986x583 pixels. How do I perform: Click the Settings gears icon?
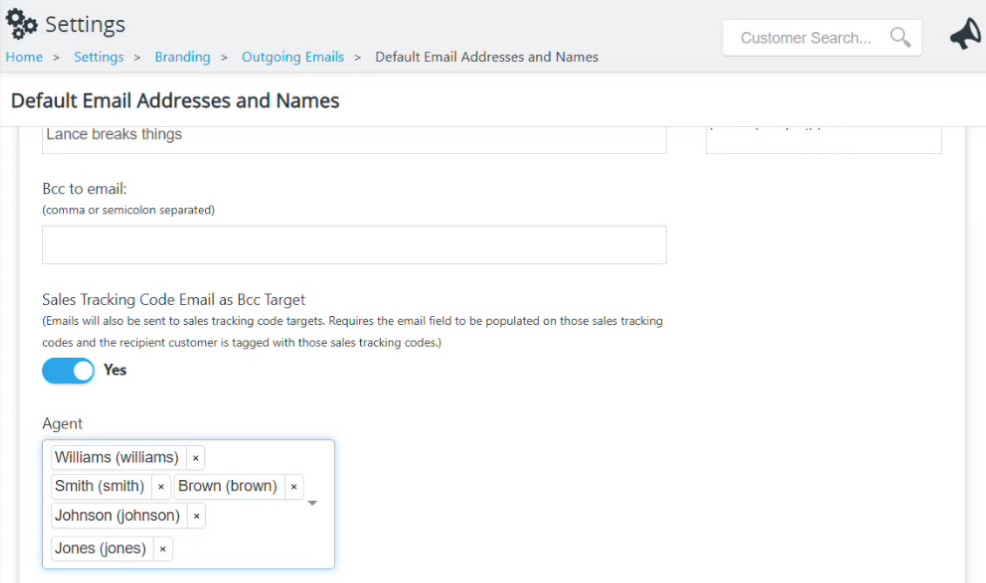pyautogui.click(x=21, y=24)
